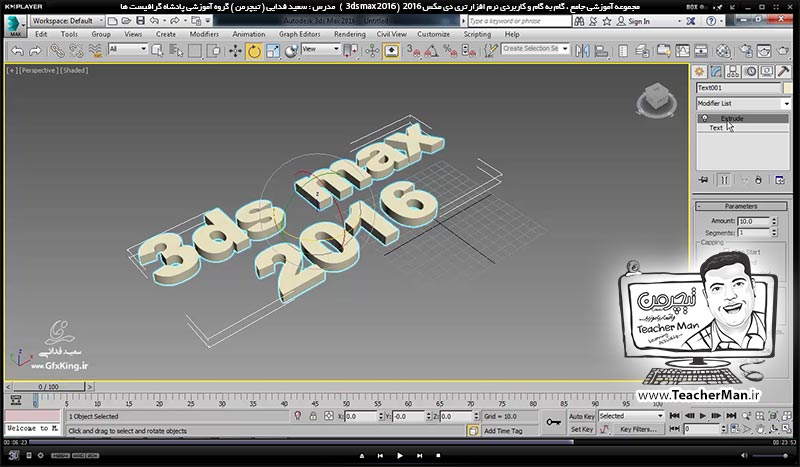Open the Modifier List dropdown
Image resolution: width=800 pixels, height=467 pixels.
point(743,103)
